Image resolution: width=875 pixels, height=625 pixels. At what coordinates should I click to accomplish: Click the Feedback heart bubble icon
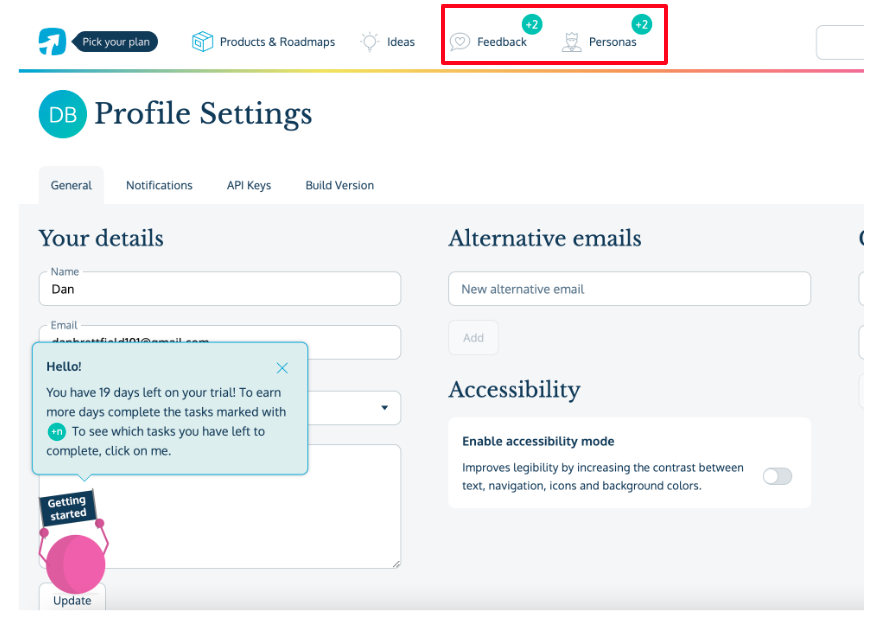click(460, 42)
